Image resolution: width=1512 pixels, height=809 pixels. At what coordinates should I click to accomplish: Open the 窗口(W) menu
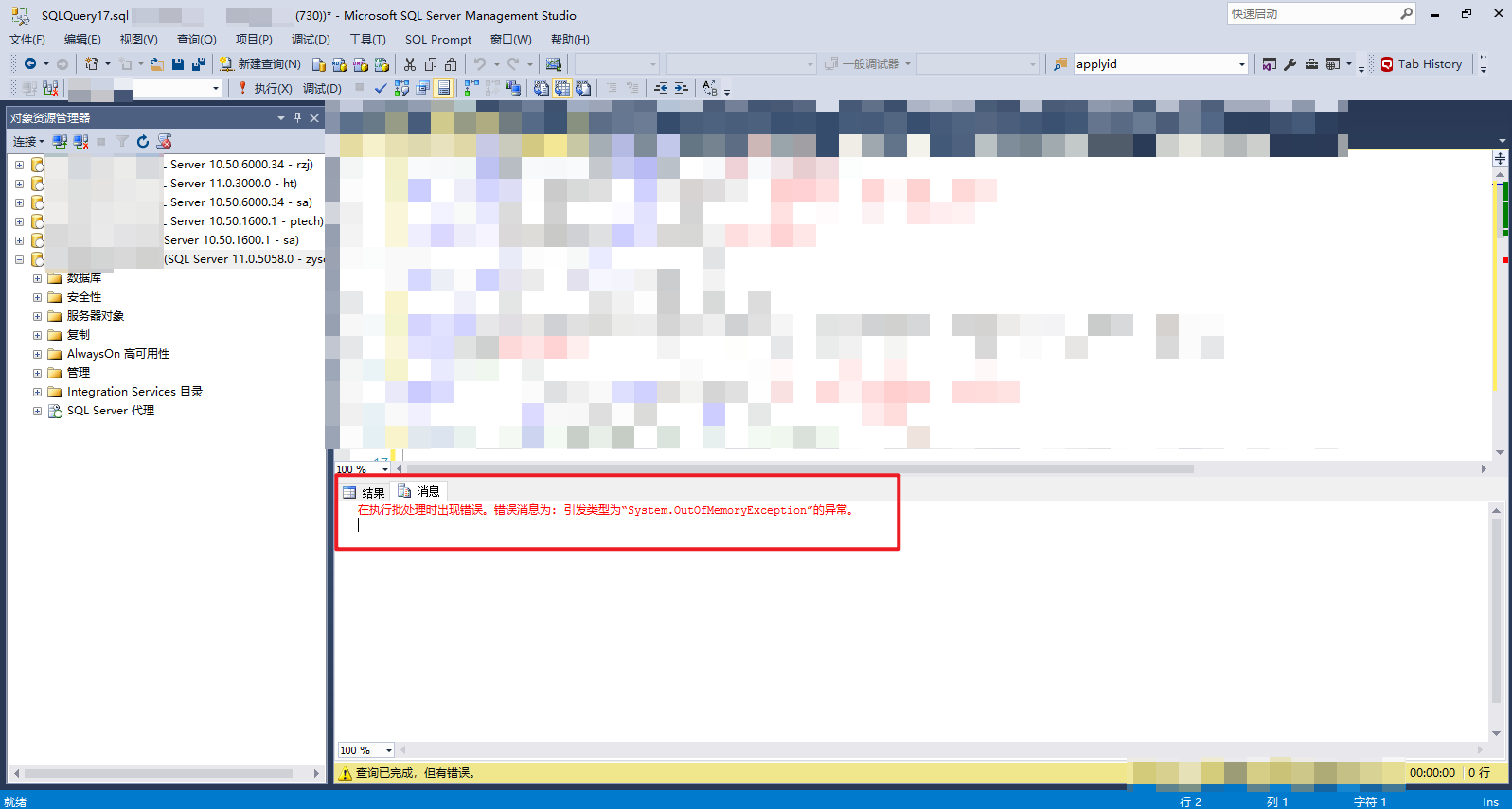[x=511, y=40]
